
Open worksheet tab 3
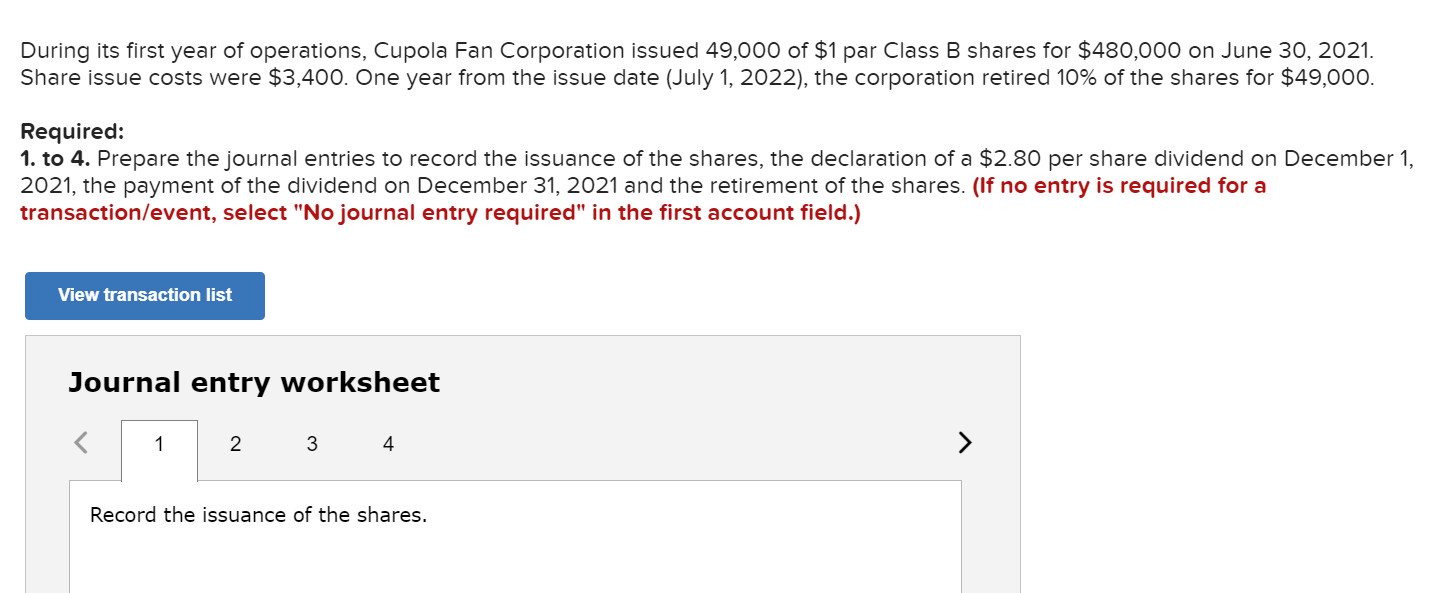click(311, 443)
